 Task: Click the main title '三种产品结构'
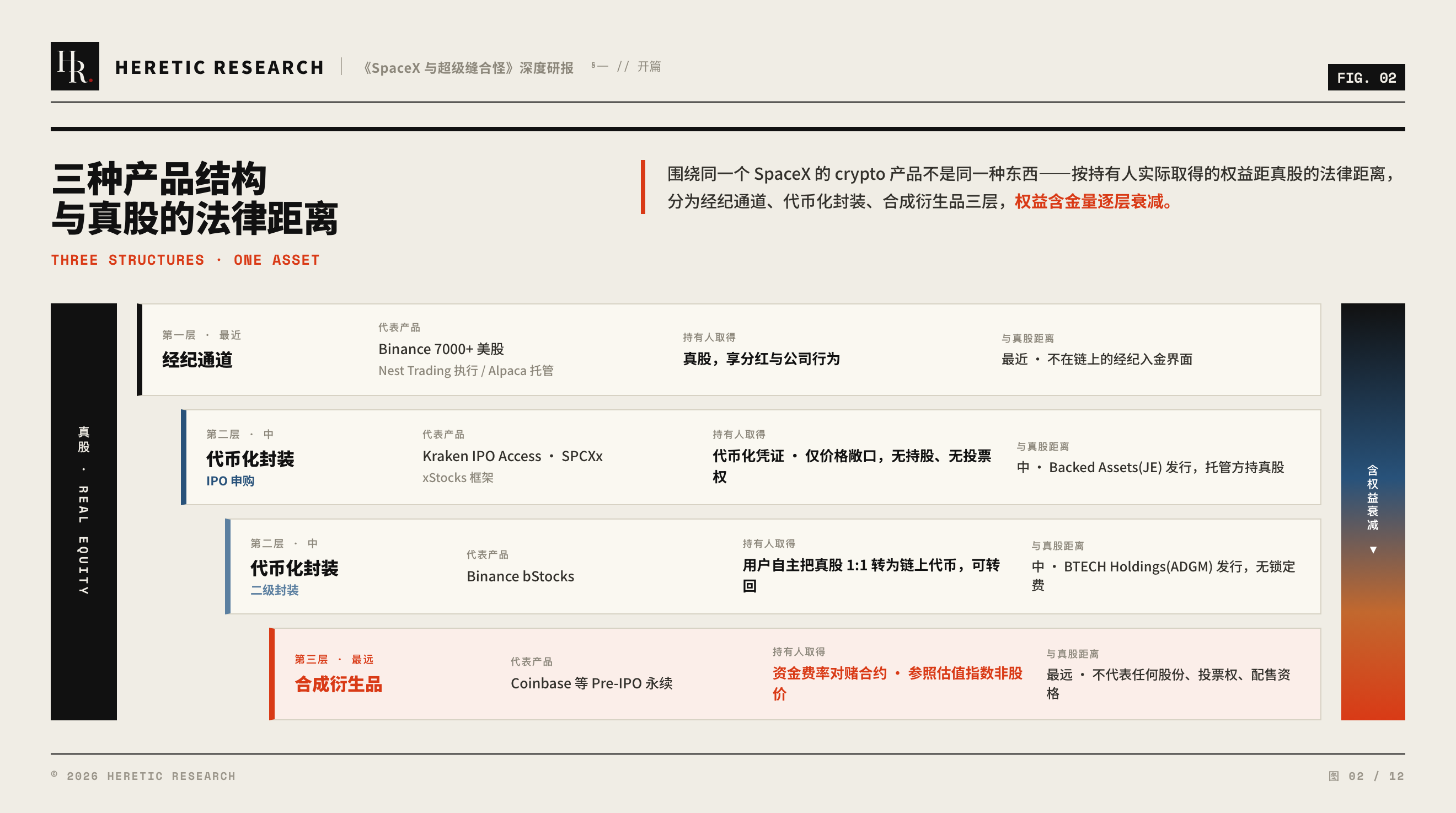tap(159, 179)
